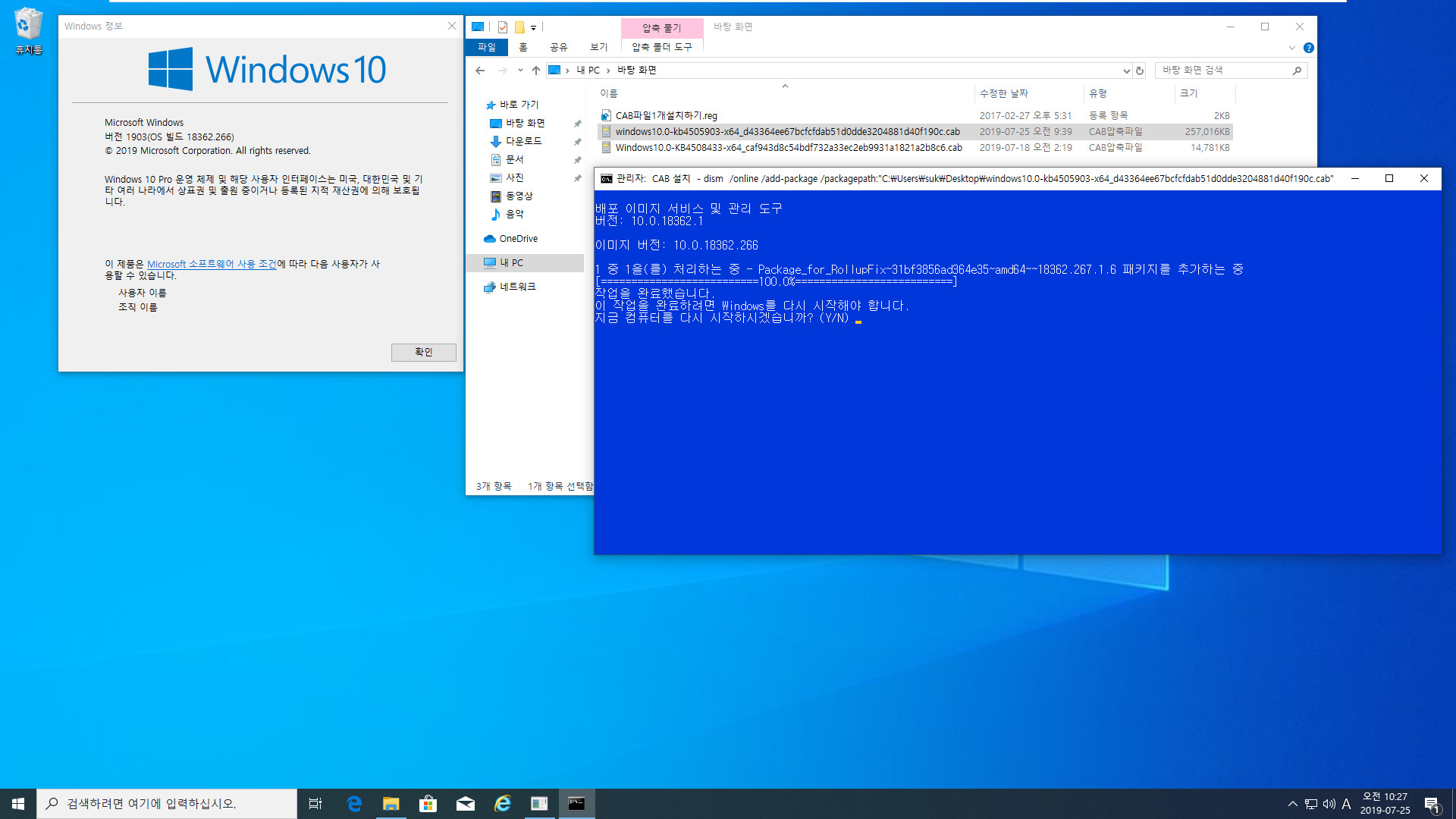The width and height of the screenshot is (1456, 819).
Task: Select the 압축 풀기 contextual tab
Action: (662, 28)
